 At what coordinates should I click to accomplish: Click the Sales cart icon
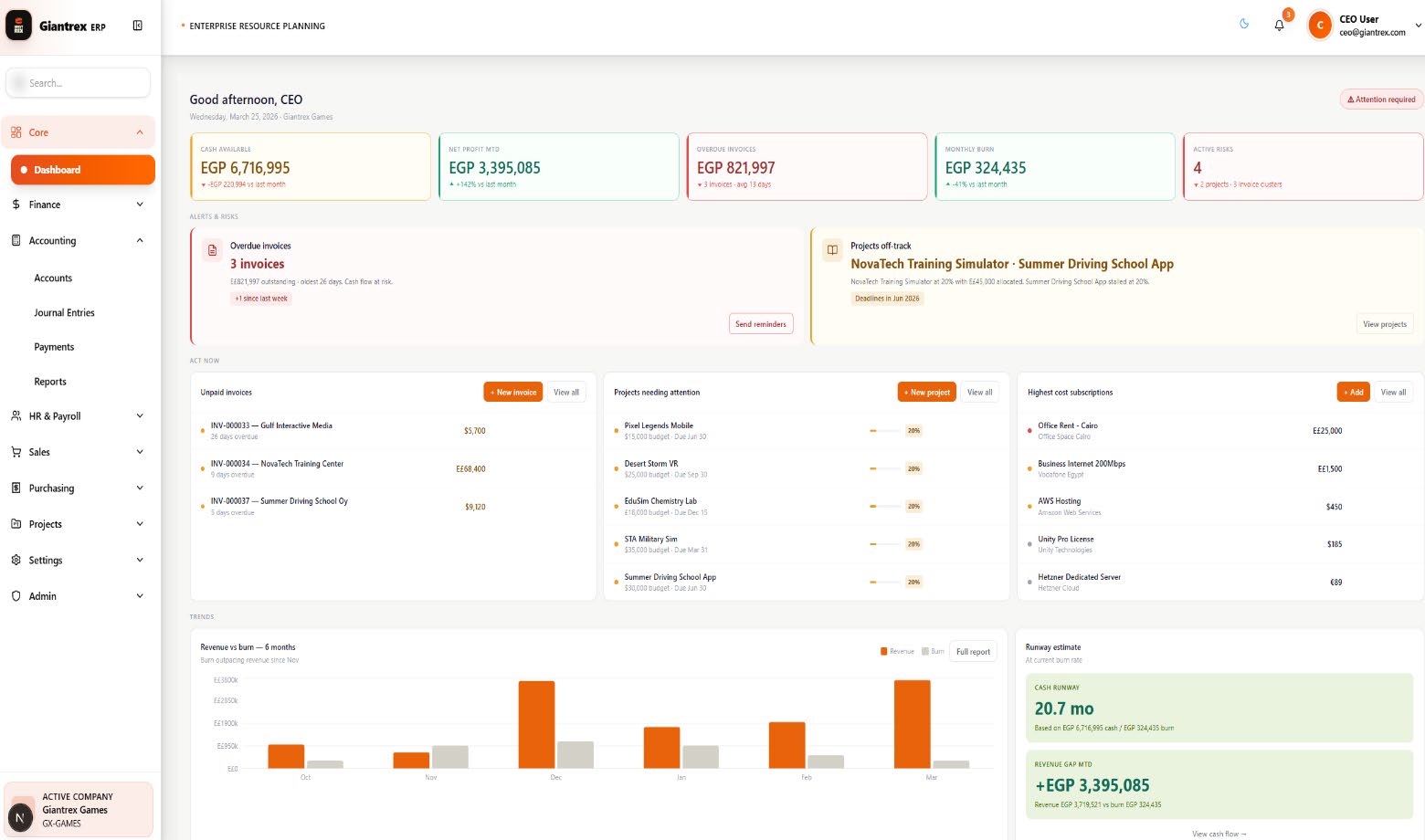coord(16,452)
